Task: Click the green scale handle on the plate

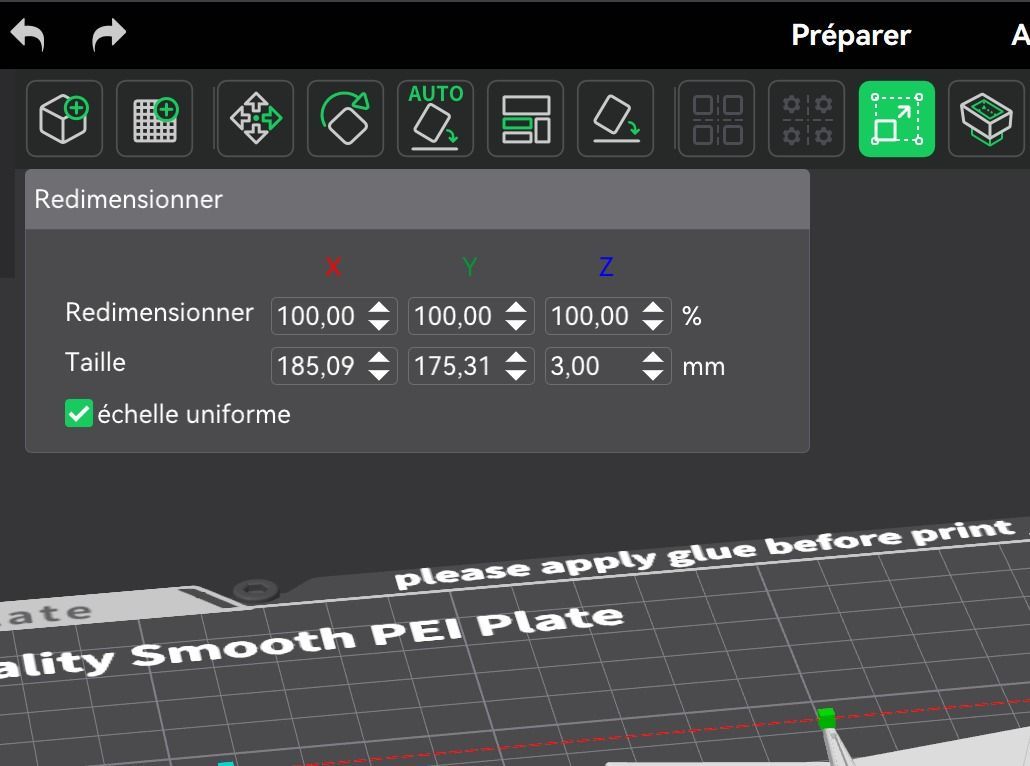Action: [x=826, y=718]
